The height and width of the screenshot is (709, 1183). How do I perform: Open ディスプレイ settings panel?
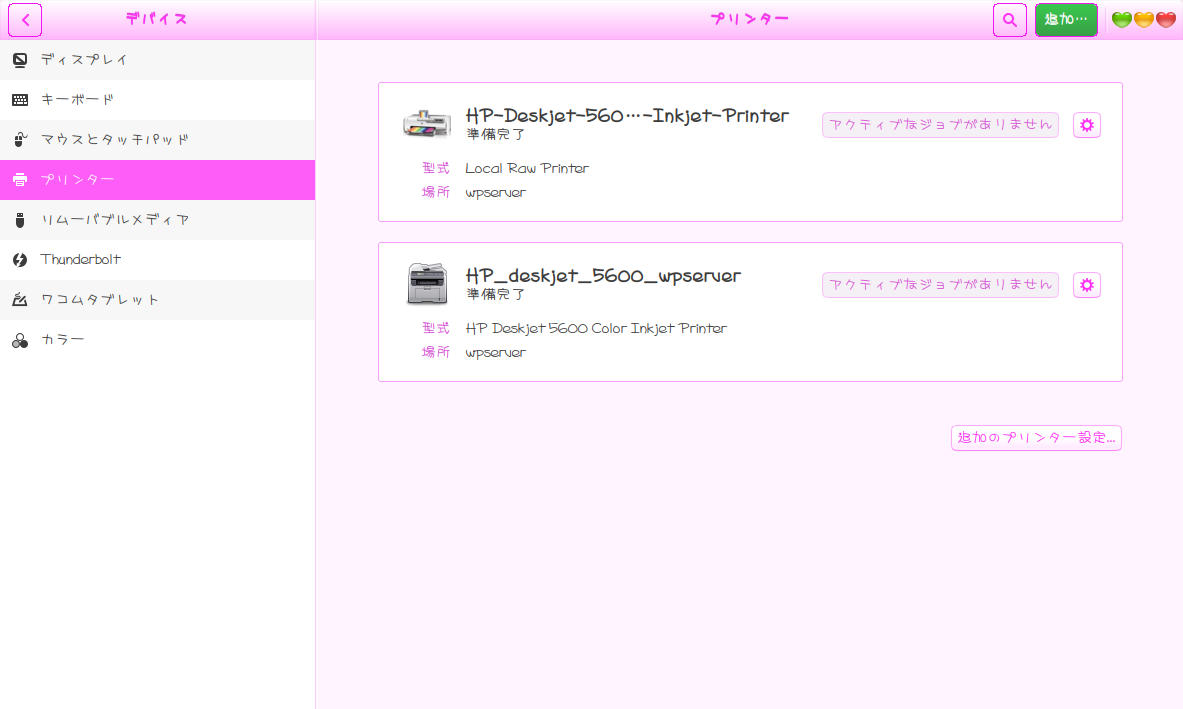[158, 60]
